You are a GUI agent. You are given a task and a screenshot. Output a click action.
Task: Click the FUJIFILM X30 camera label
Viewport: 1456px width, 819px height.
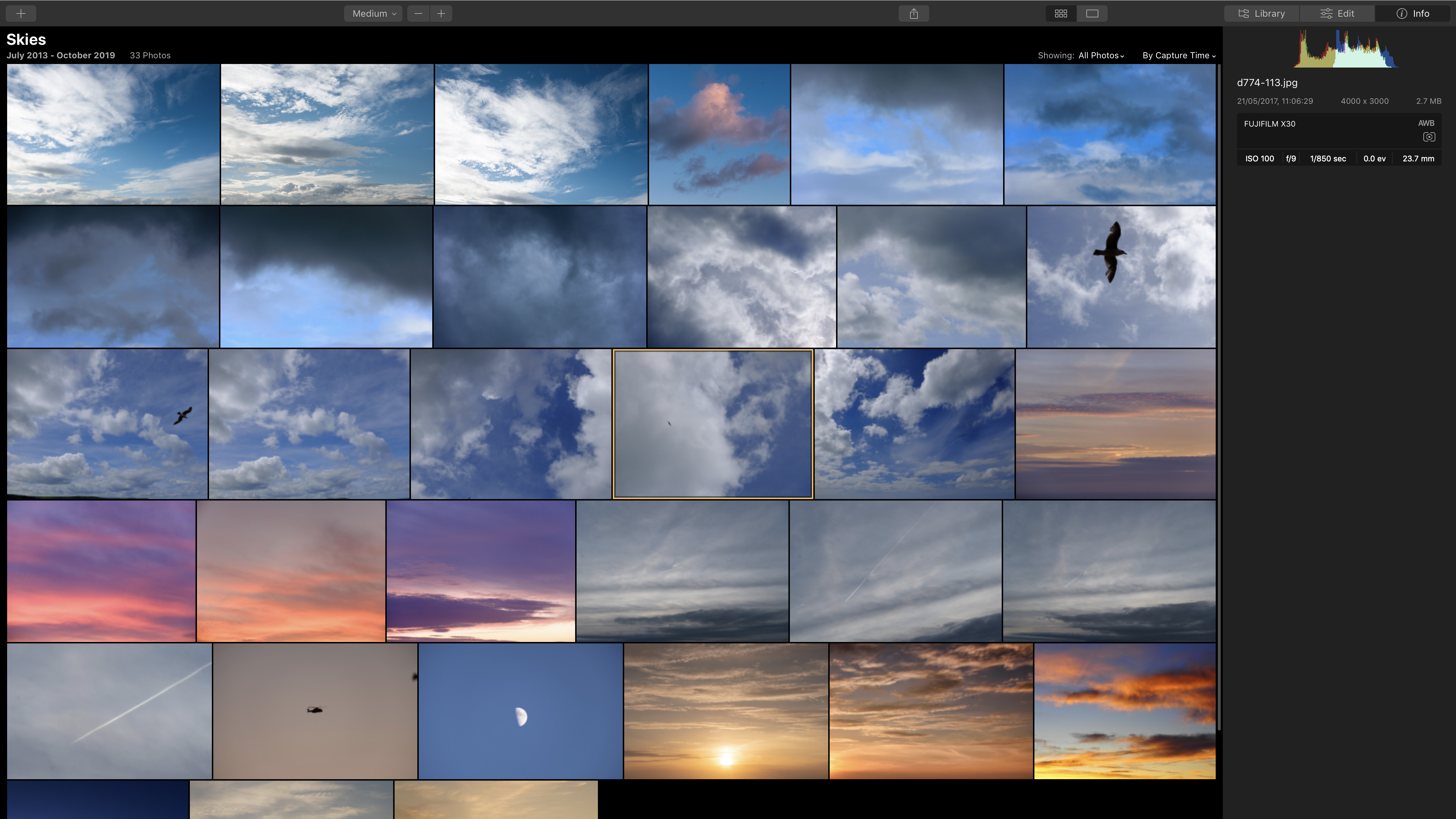[1269, 124]
